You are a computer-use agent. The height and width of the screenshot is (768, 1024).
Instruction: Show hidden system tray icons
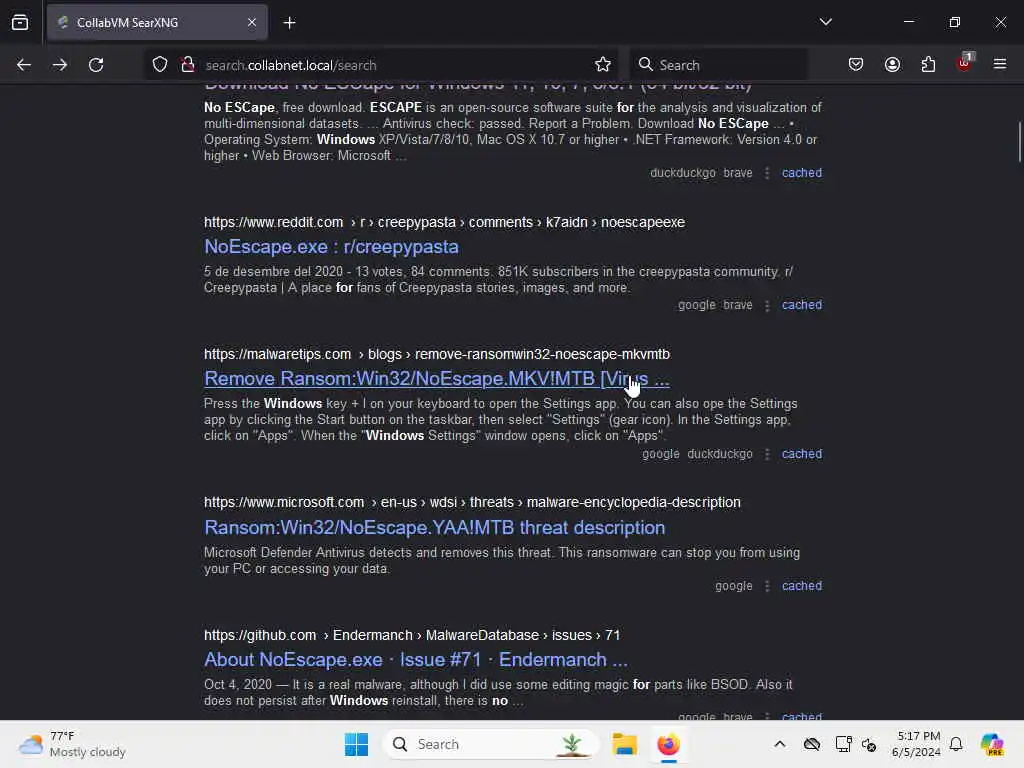780,744
